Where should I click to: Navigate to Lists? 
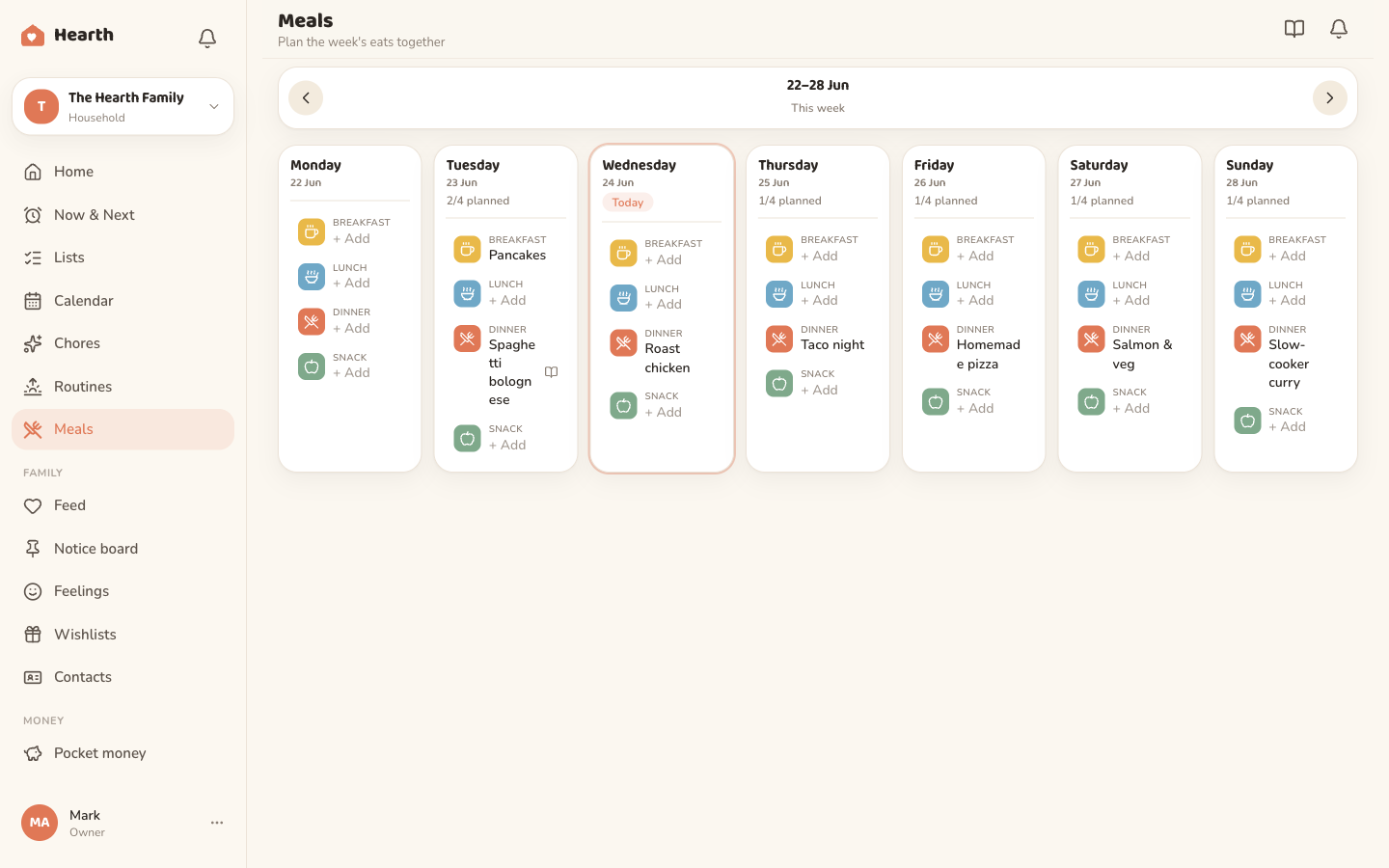pos(123,258)
